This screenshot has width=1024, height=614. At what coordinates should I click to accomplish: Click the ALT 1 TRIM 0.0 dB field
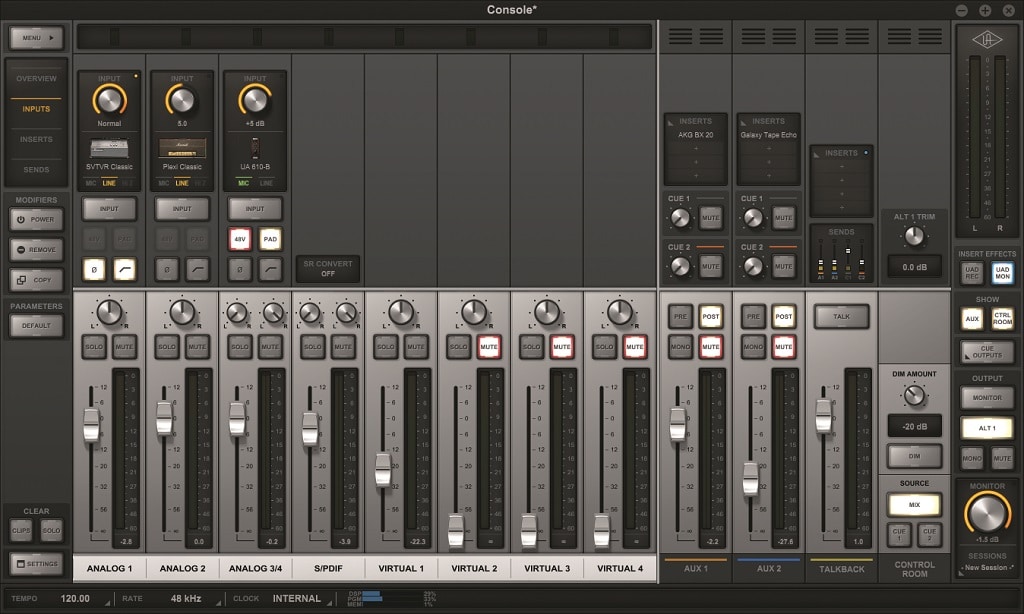914,267
